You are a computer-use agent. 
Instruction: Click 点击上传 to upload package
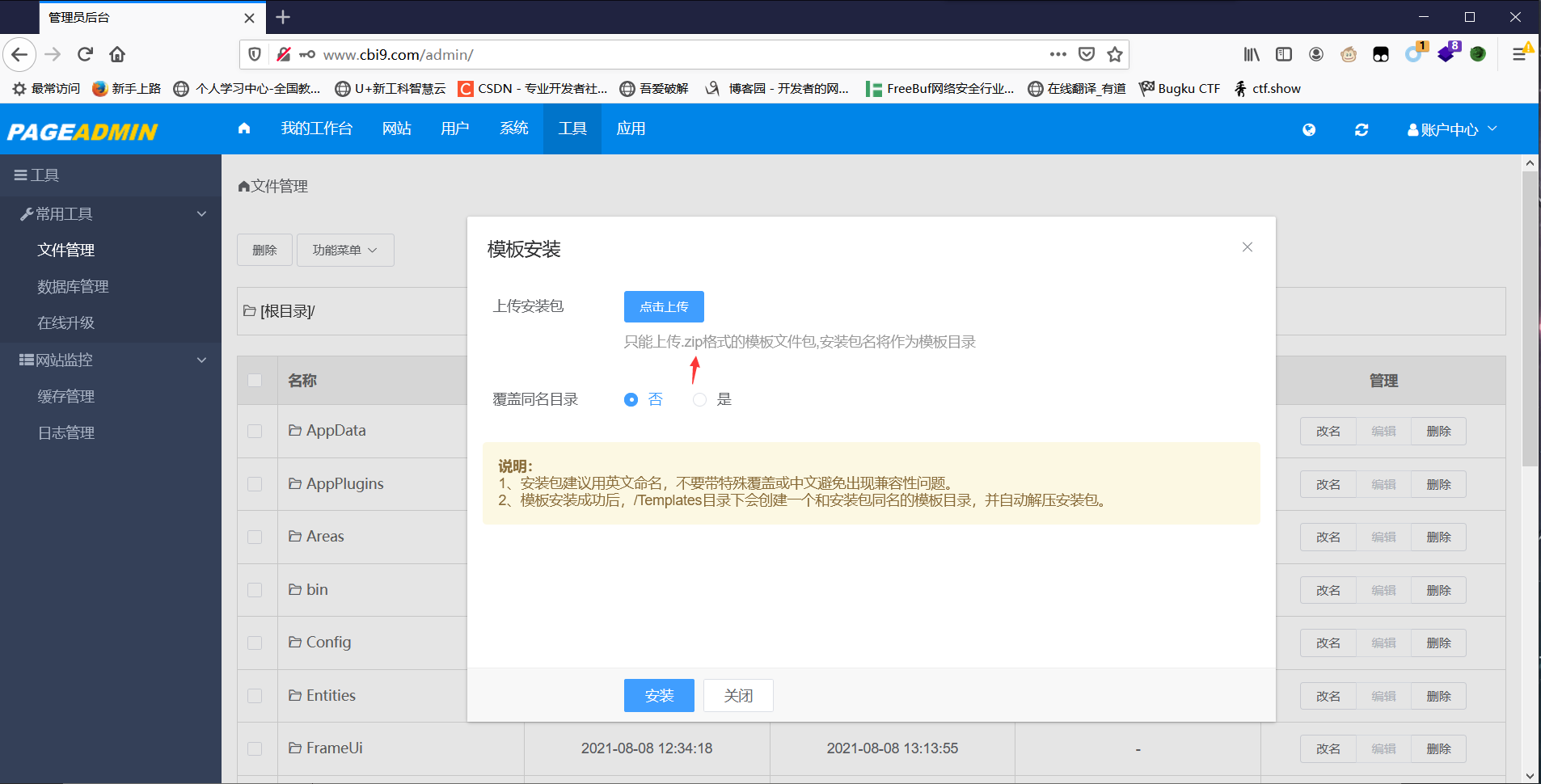click(664, 306)
